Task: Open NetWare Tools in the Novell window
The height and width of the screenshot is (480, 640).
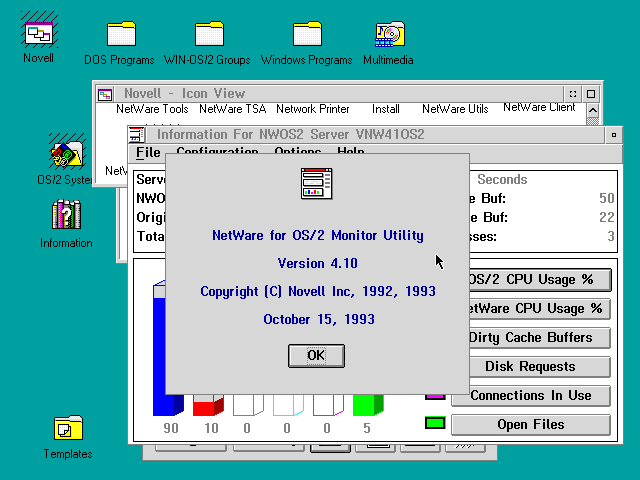Action: tap(152, 109)
